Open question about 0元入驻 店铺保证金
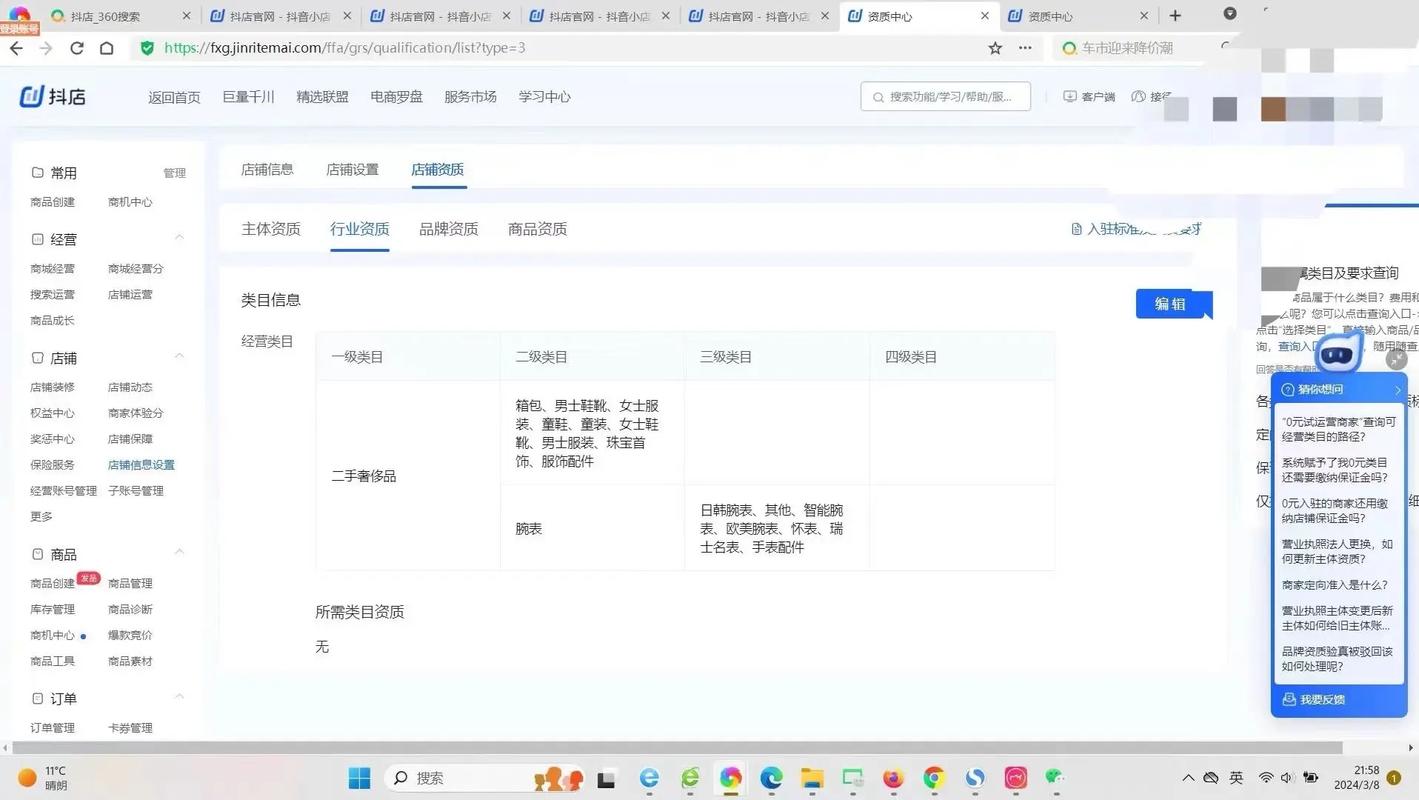The height and width of the screenshot is (800, 1419). (1335, 511)
